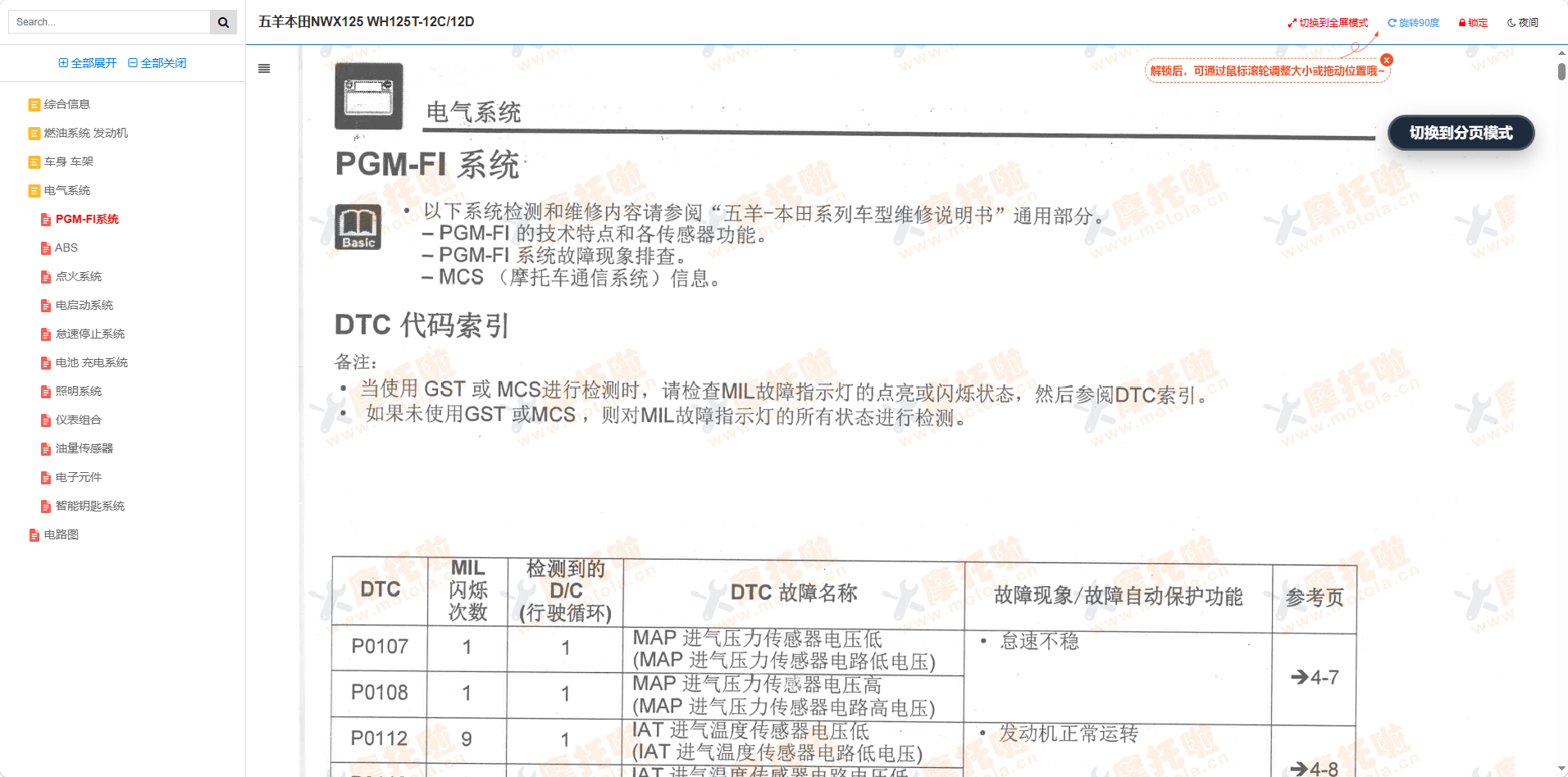This screenshot has width=1568, height=777.
Task: Switch to fullscreen mode via 切换到全屏模式
Action: (1328, 23)
